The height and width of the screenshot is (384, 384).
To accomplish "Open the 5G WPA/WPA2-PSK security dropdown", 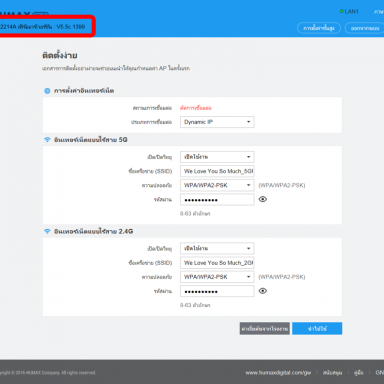I will [x=217, y=185].
